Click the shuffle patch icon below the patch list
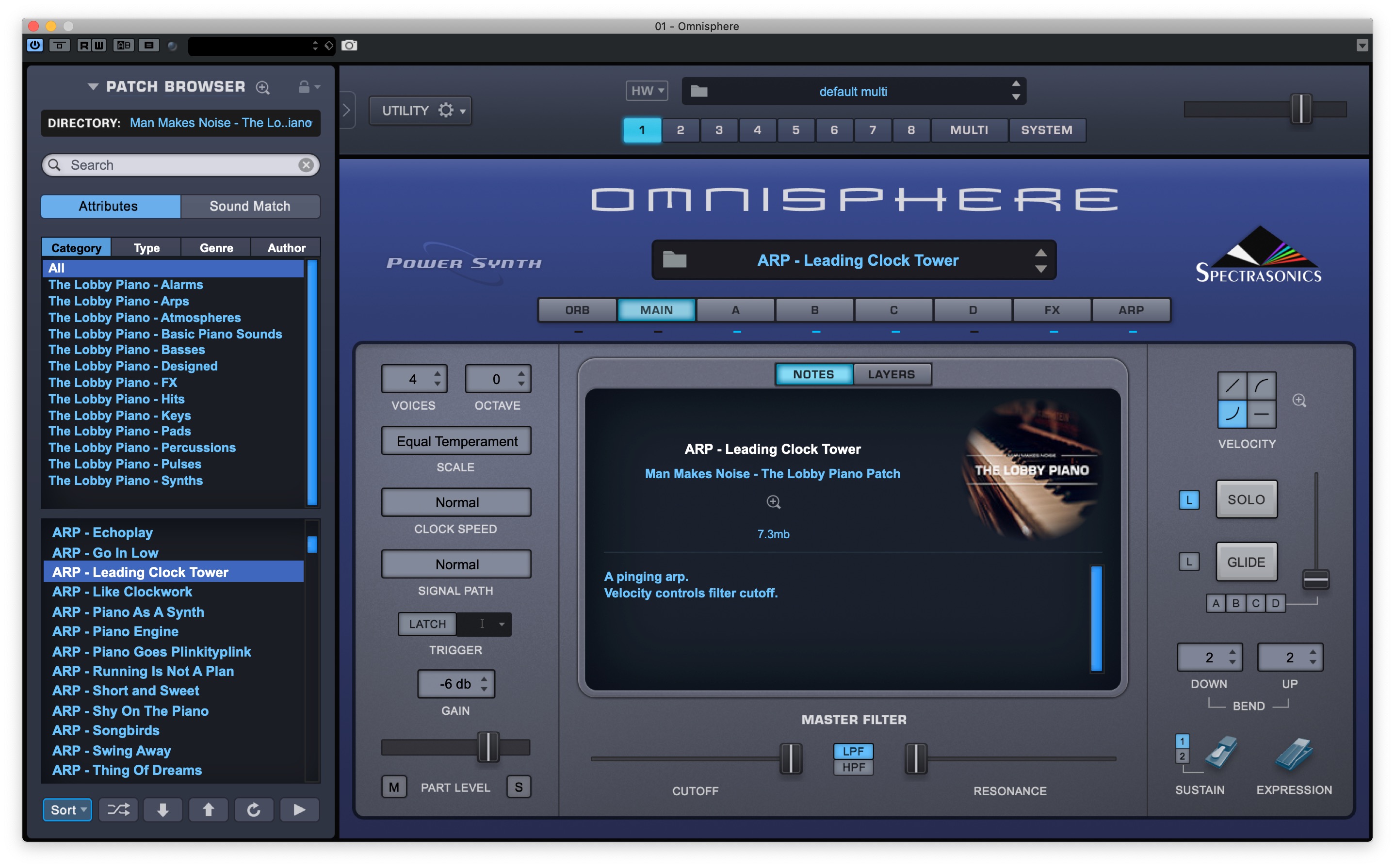 [118, 809]
